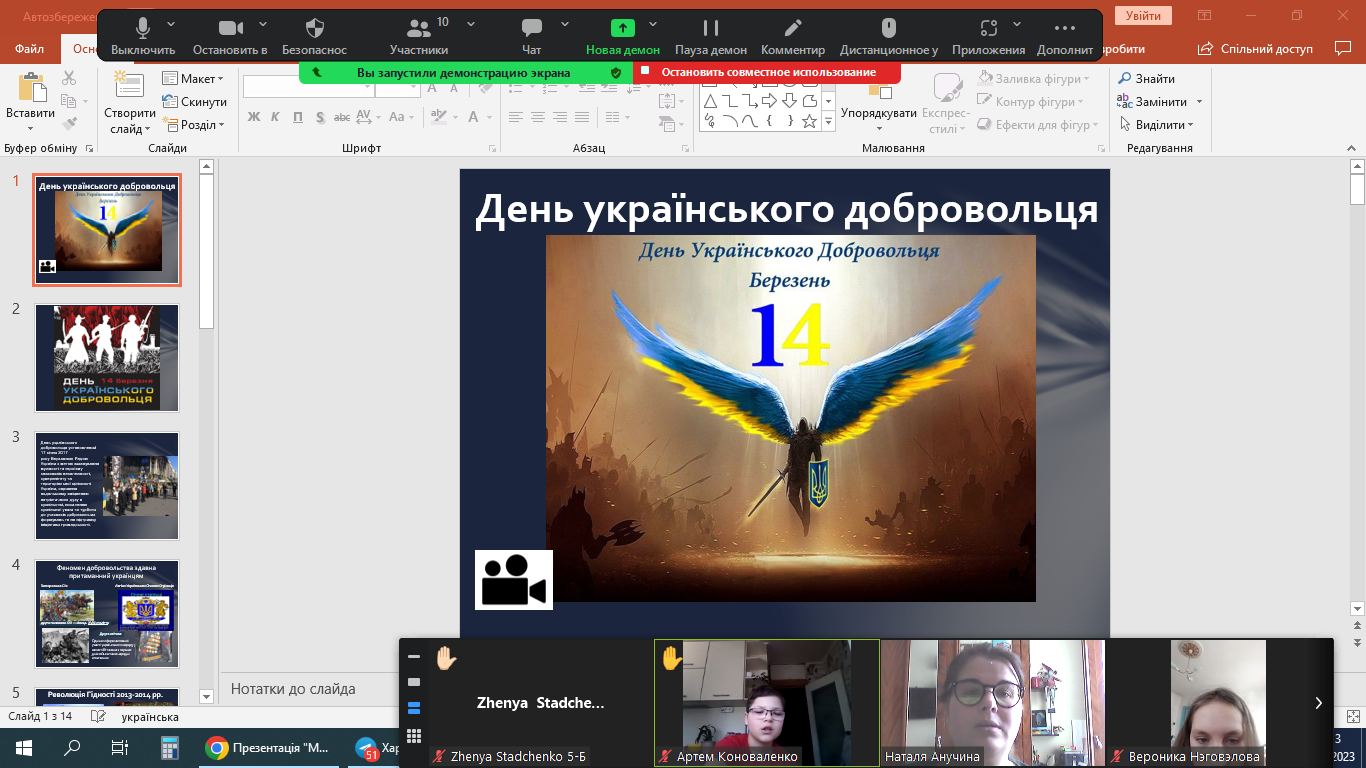Open Windows Start menu
1366x768 pixels.
point(24,748)
